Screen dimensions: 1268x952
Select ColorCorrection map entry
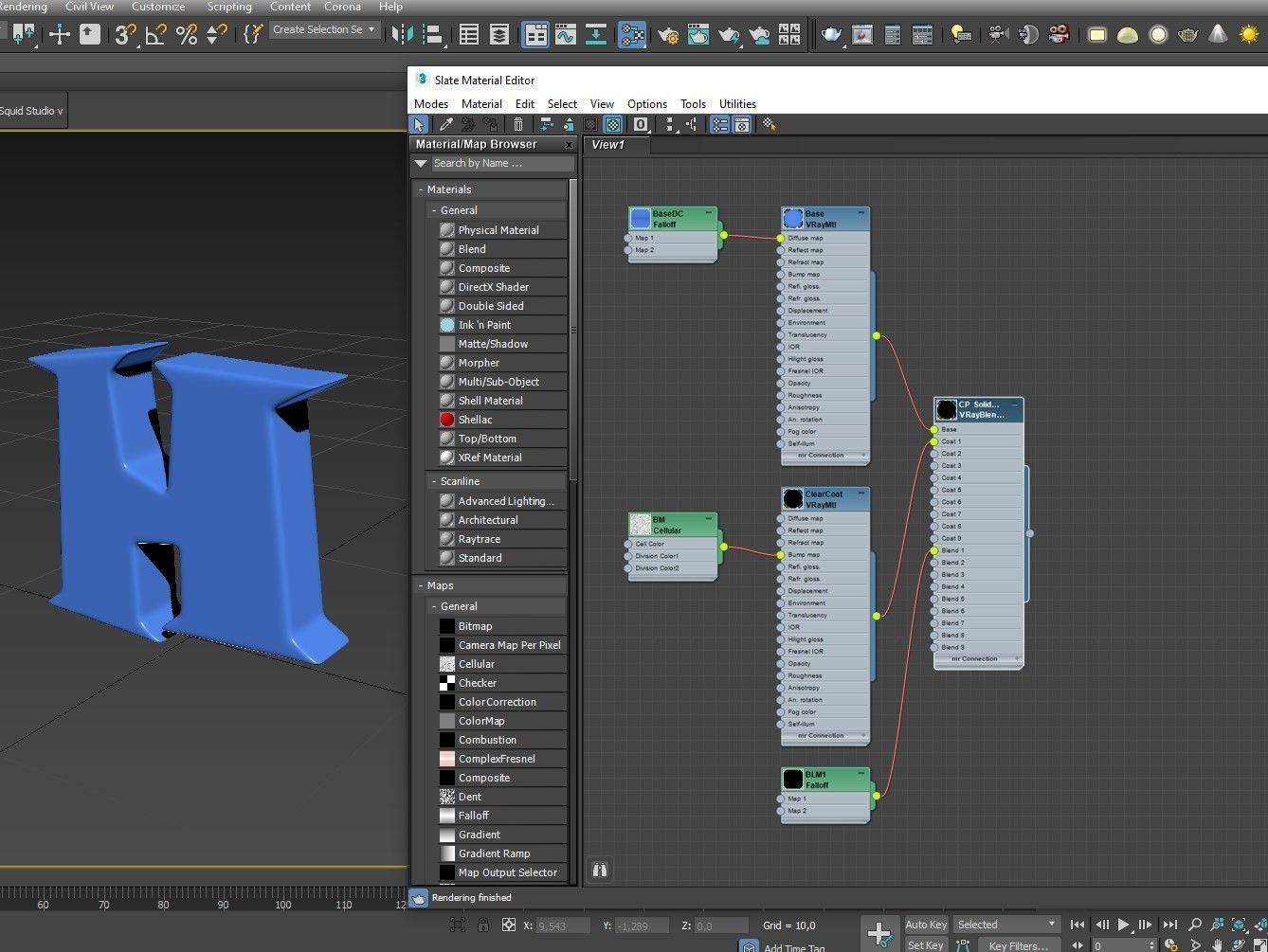point(498,702)
